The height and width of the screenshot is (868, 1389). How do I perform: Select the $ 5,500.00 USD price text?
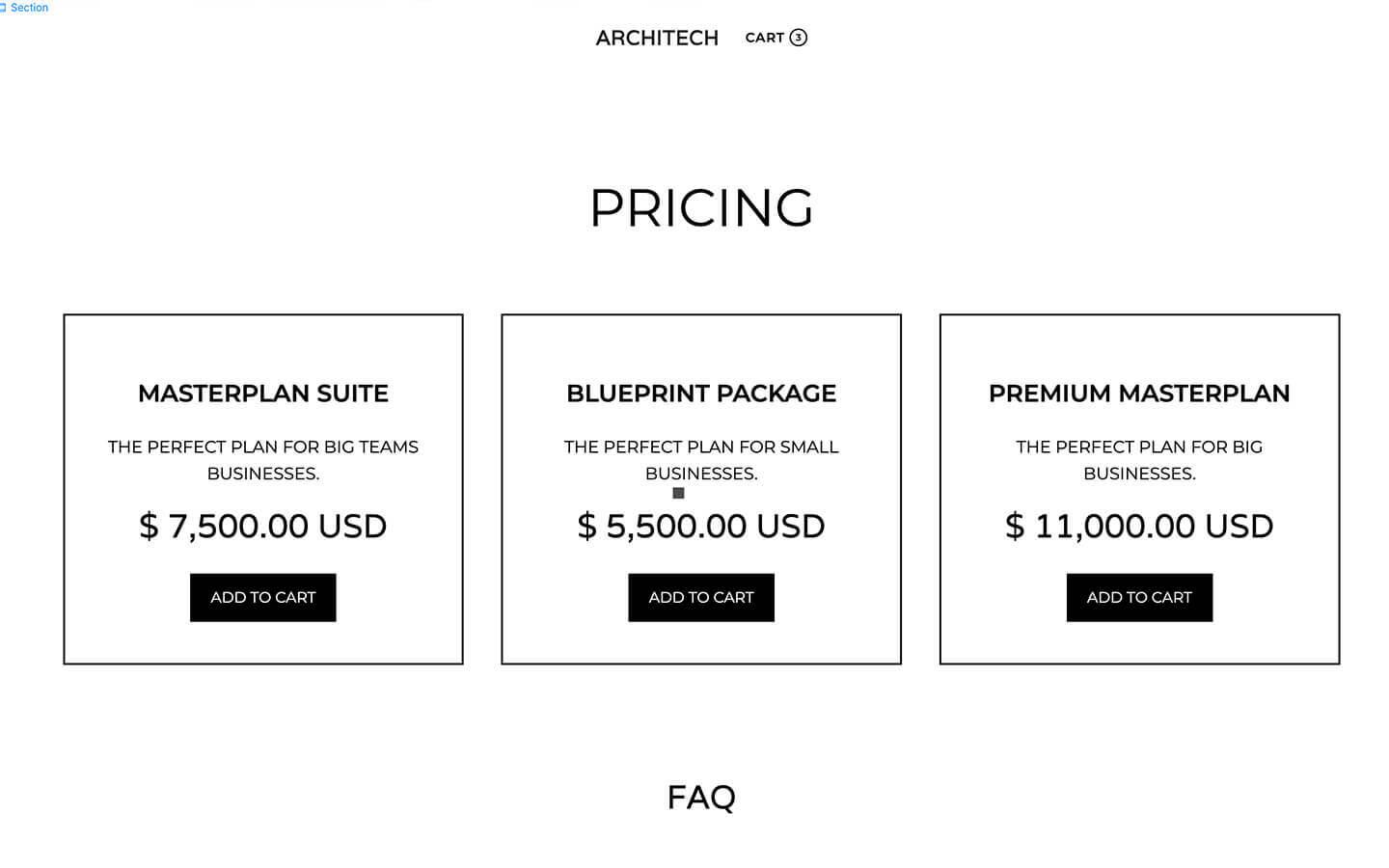coord(701,526)
